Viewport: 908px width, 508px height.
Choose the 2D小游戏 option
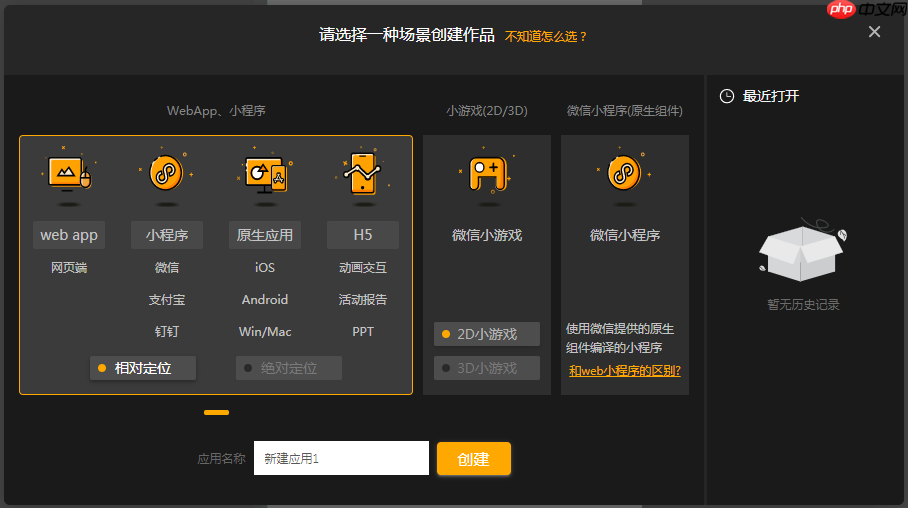point(487,334)
